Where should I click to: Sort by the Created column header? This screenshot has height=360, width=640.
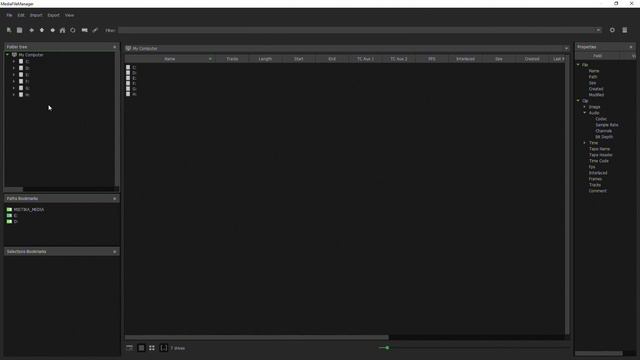(x=532, y=59)
